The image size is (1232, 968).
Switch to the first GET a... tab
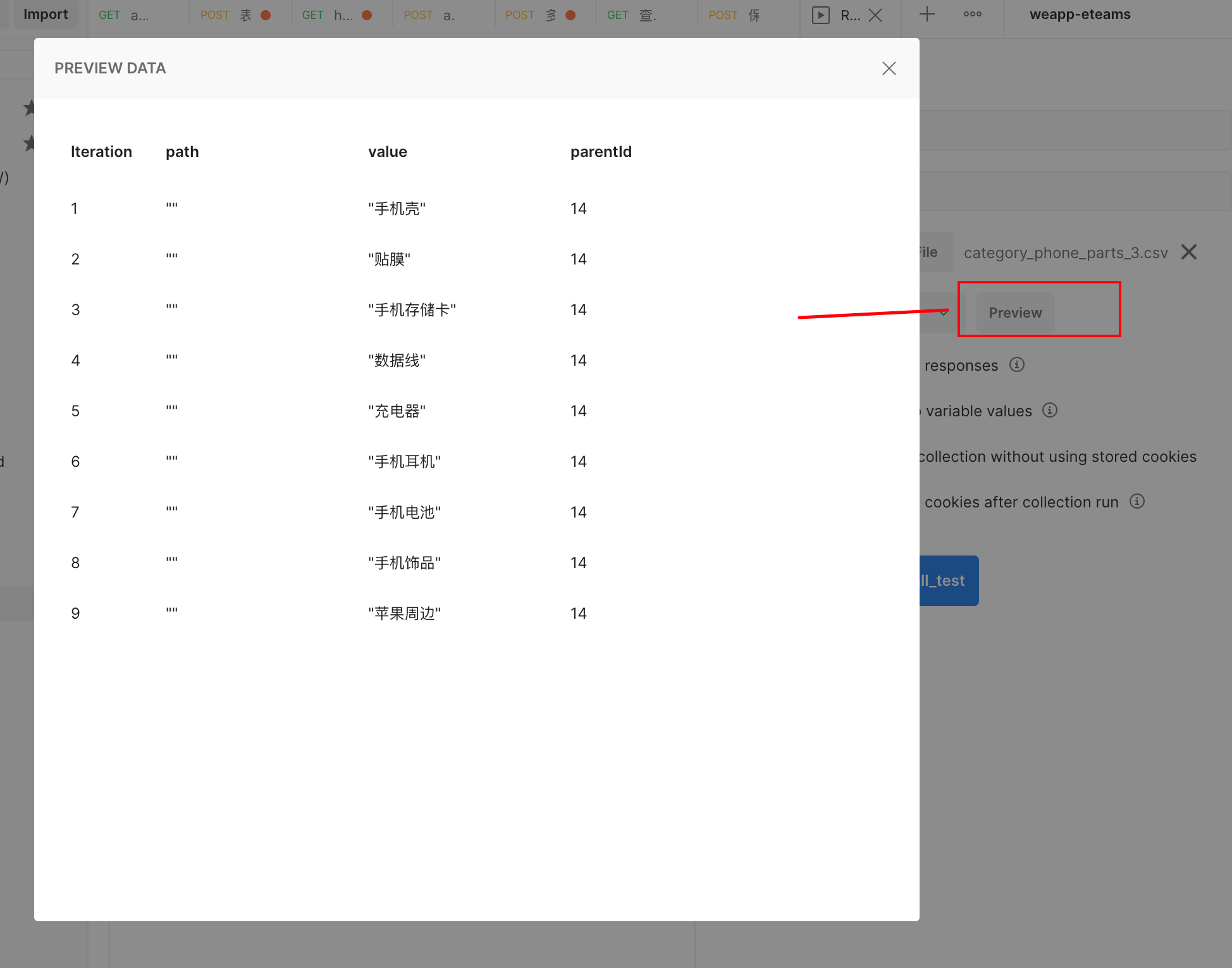point(125,15)
